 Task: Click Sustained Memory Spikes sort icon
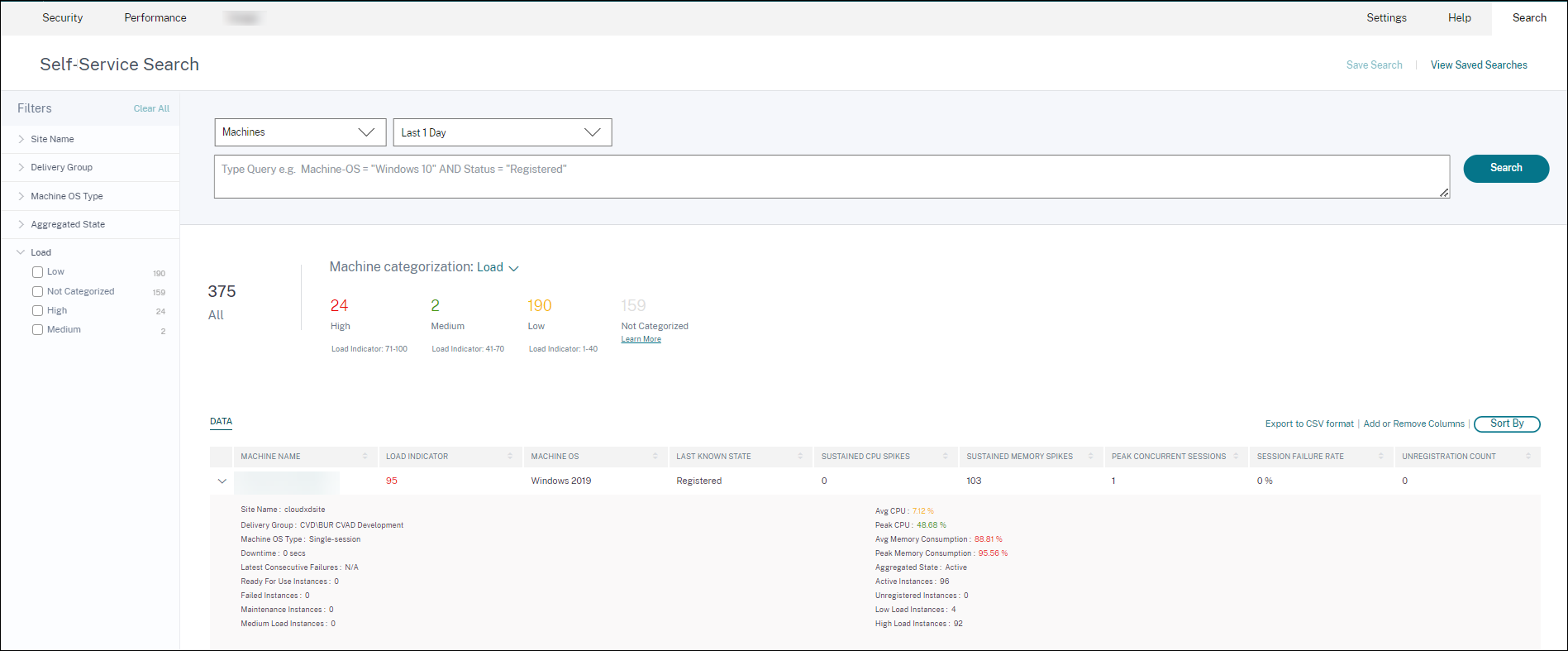click(x=1090, y=457)
